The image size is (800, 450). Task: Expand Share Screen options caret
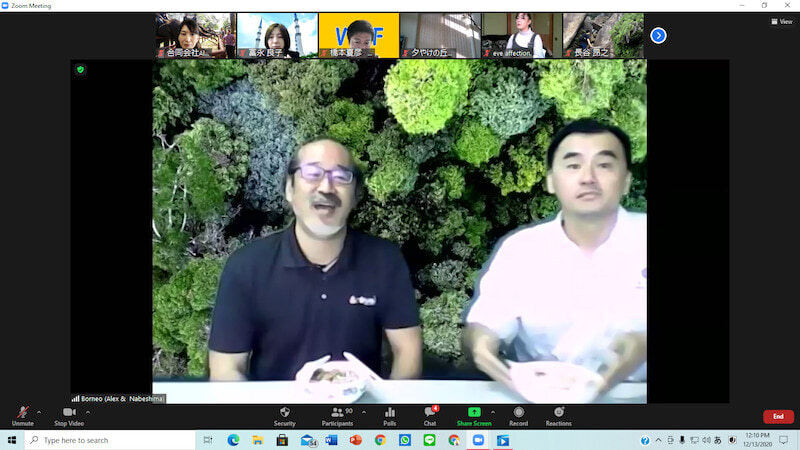[x=492, y=411]
